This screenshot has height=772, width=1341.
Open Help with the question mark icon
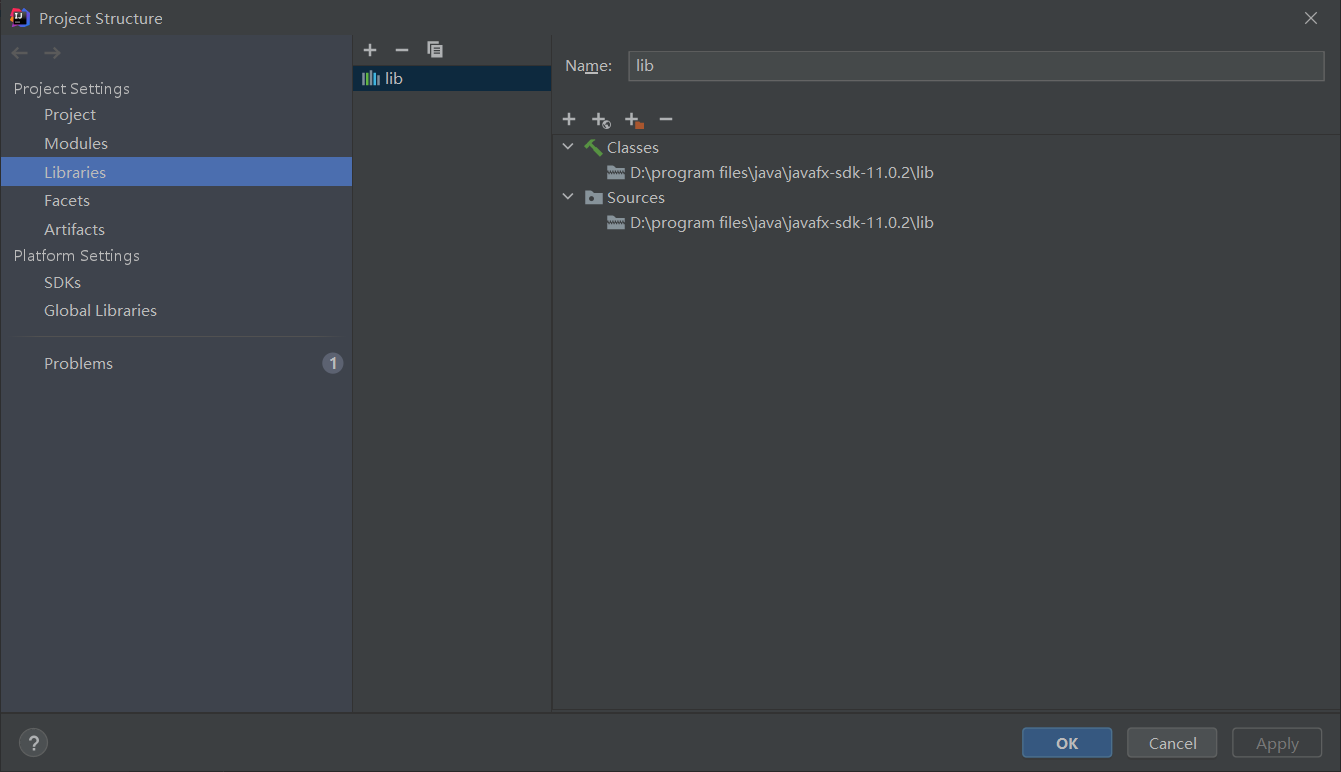click(x=33, y=742)
